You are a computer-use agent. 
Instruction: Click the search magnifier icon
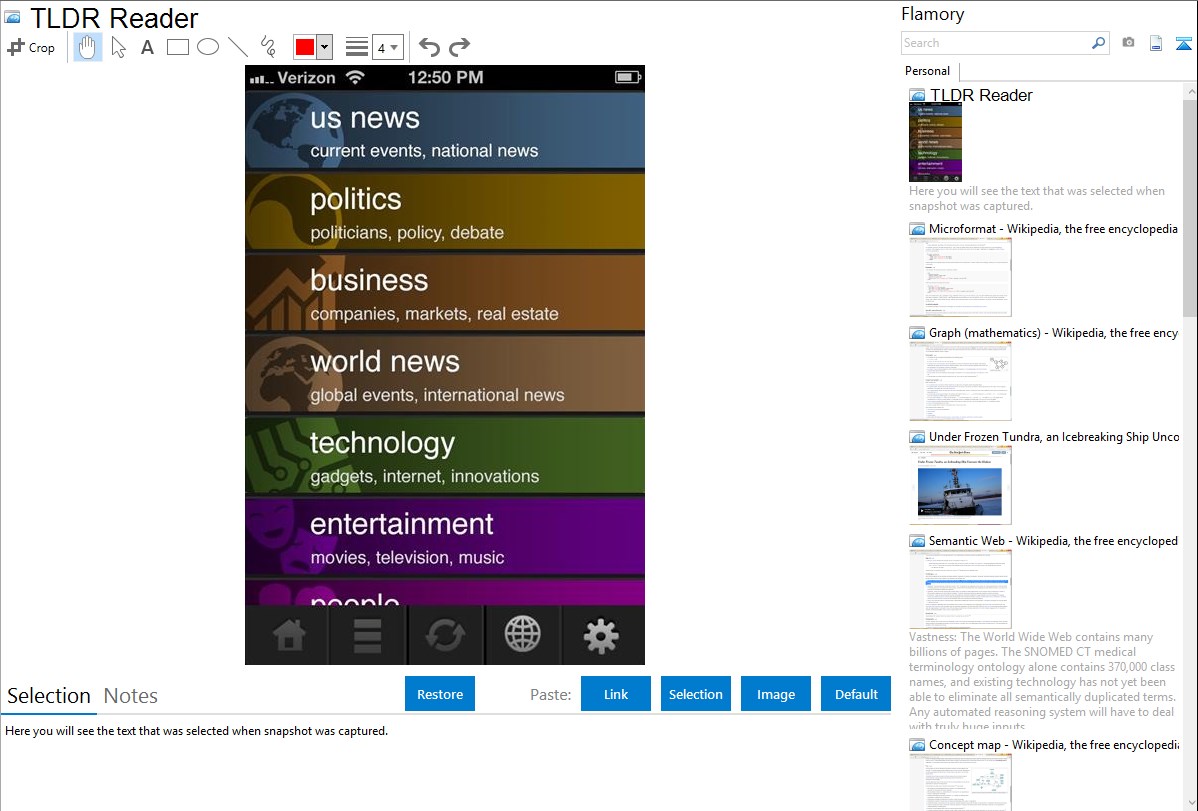(x=1099, y=43)
